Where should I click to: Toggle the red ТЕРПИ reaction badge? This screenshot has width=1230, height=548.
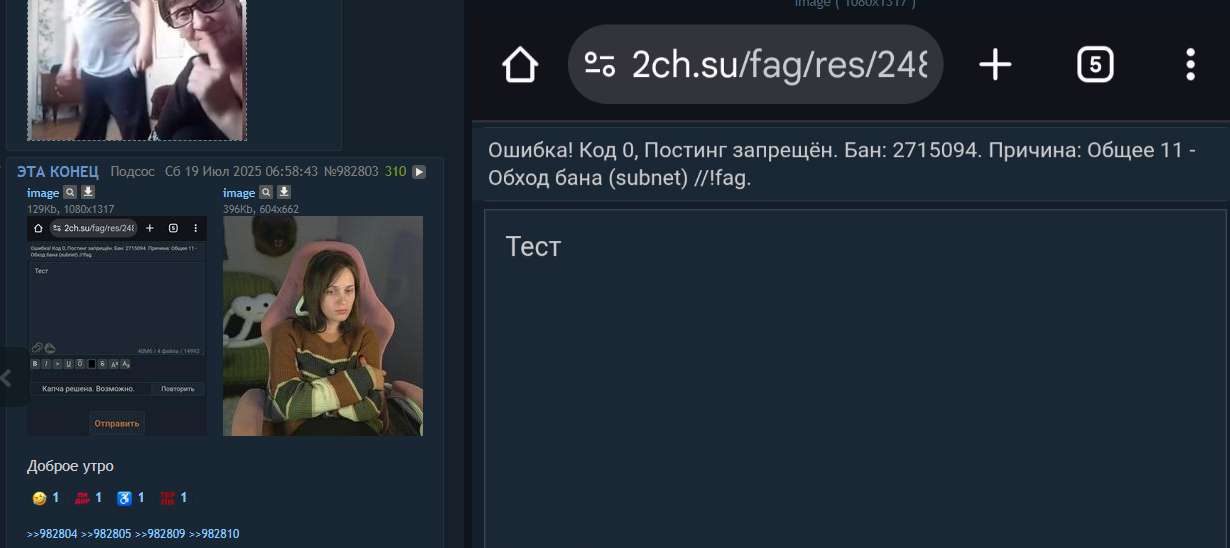coord(174,498)
